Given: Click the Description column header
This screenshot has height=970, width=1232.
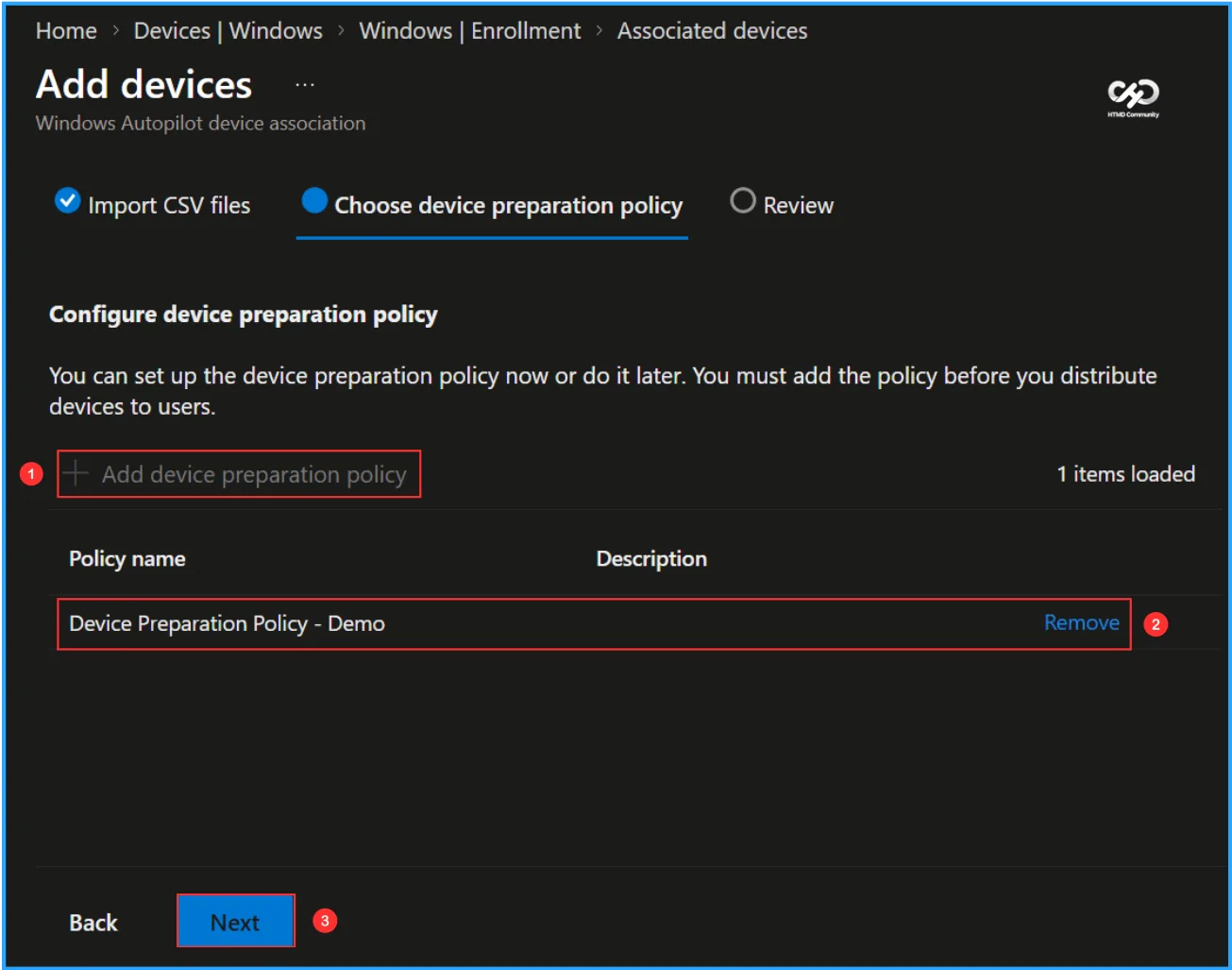Looking at the screenshot, I should point(651,559).
